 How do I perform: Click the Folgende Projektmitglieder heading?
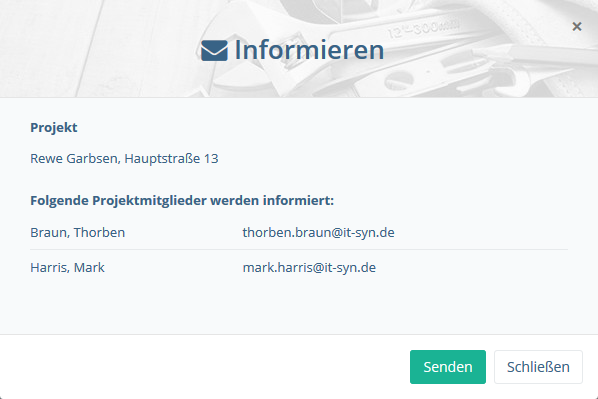click(x=182, y=200)
